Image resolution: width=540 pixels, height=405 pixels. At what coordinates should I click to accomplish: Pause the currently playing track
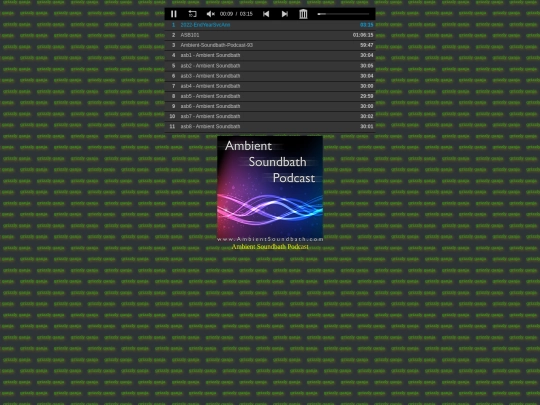[x=174, y=14]
